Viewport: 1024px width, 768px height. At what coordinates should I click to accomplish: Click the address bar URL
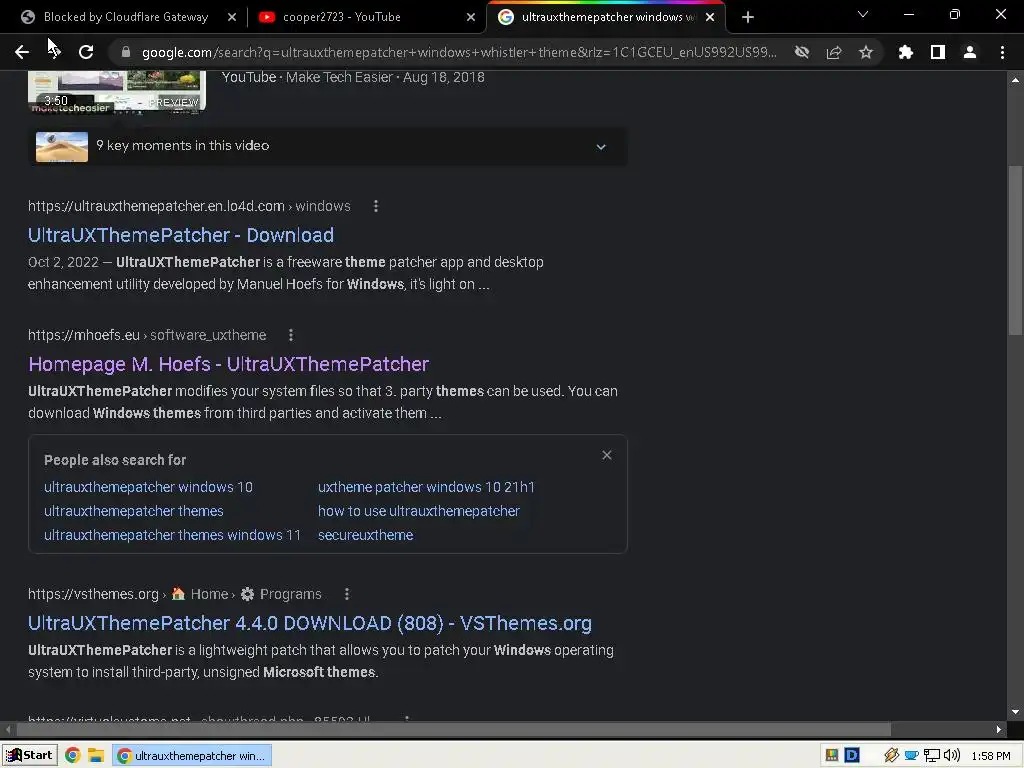[459, 52]
